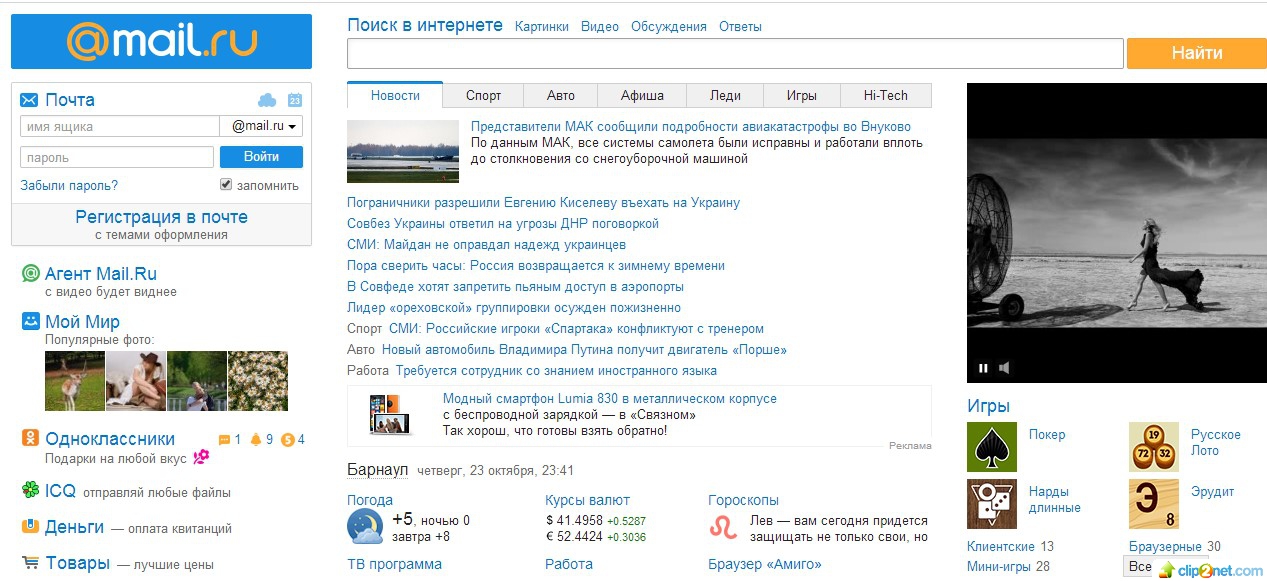Toggle the запомнить checkbox
This screenshot has height=581, width=1267.
coord(226,185)
